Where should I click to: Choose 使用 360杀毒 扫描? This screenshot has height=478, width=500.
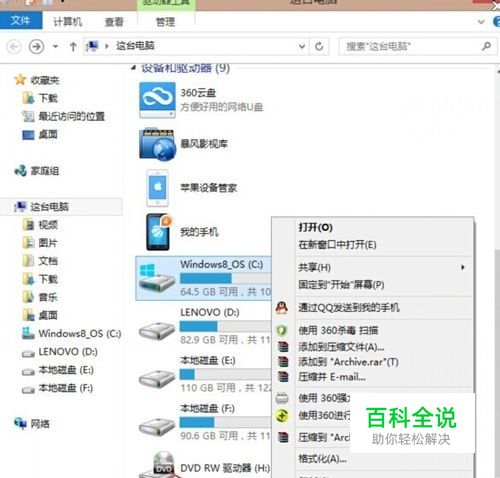pos(338,330)
